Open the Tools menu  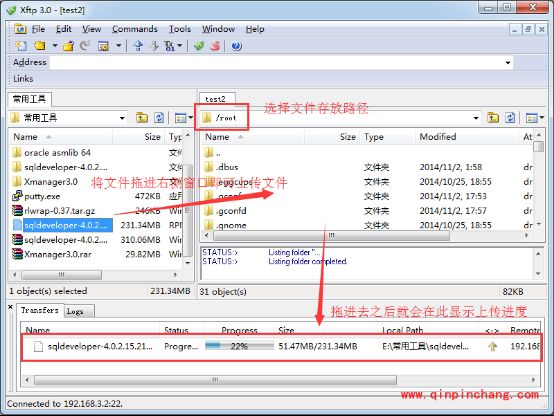pyautogui.click(x=180, y=29)
